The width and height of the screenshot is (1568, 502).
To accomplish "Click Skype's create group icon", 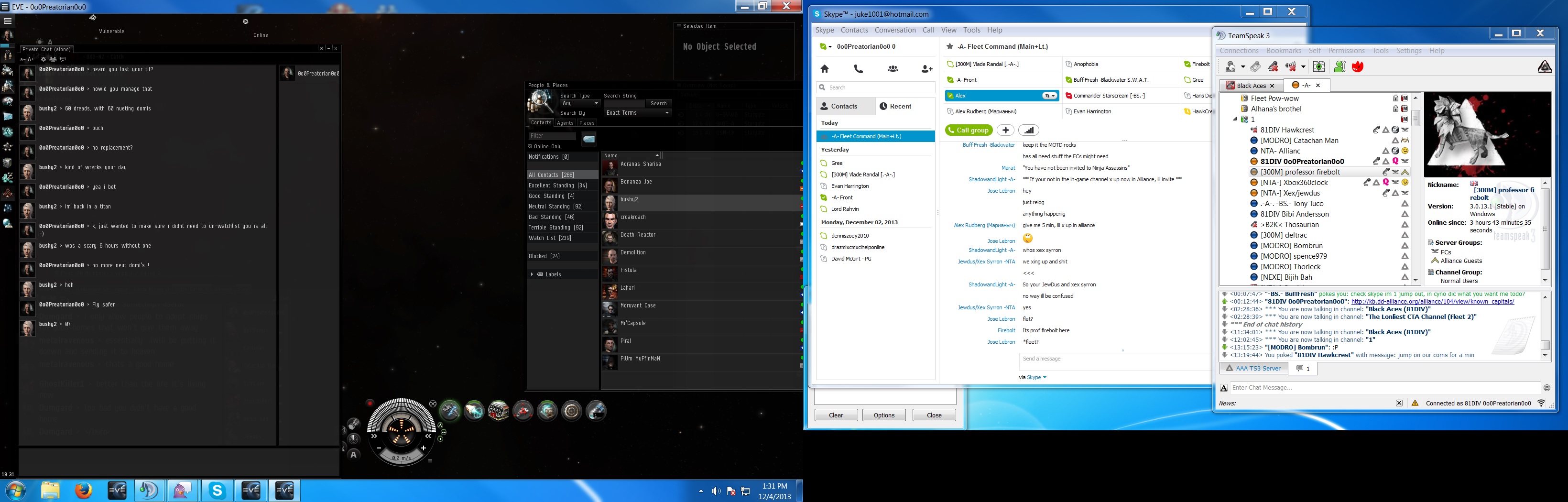I will coord(893,69).
